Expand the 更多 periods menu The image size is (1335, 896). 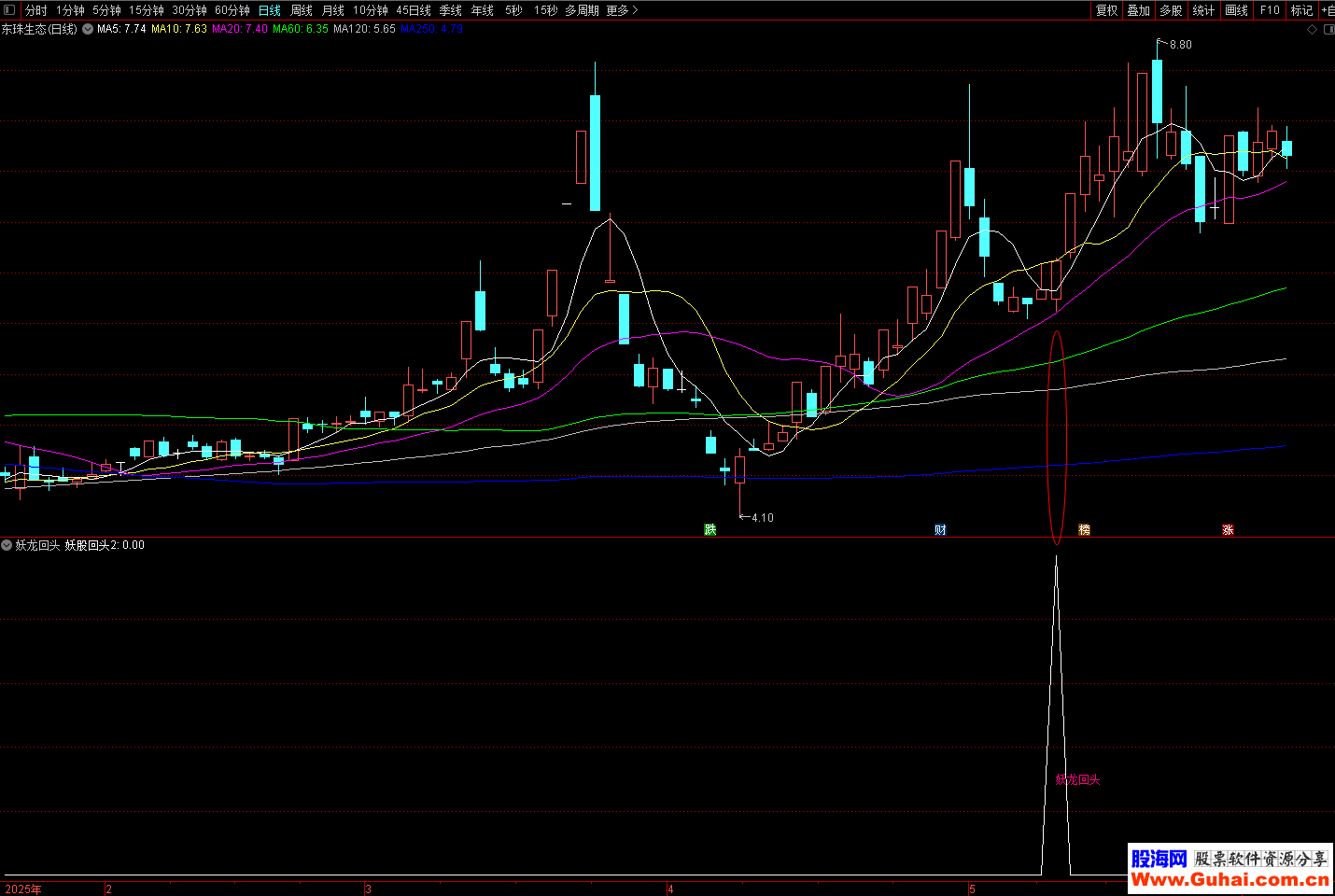pos(622,10)
